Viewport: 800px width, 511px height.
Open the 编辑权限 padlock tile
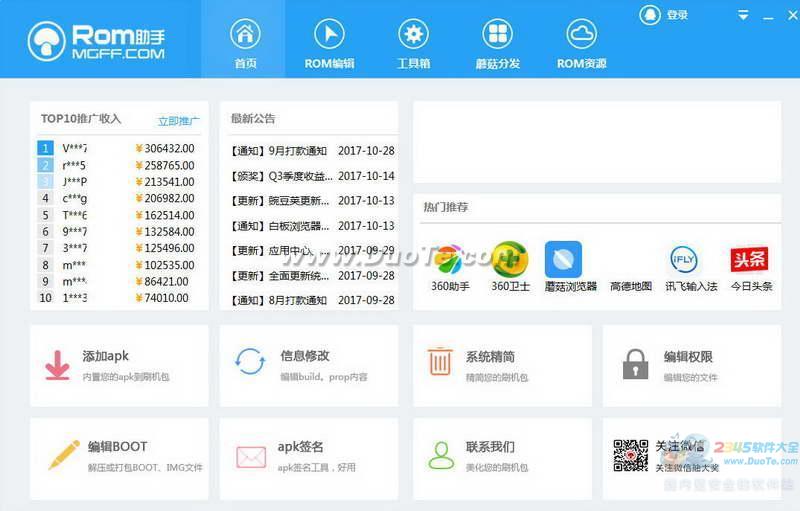pyautogui.click(x=691, y=365)
